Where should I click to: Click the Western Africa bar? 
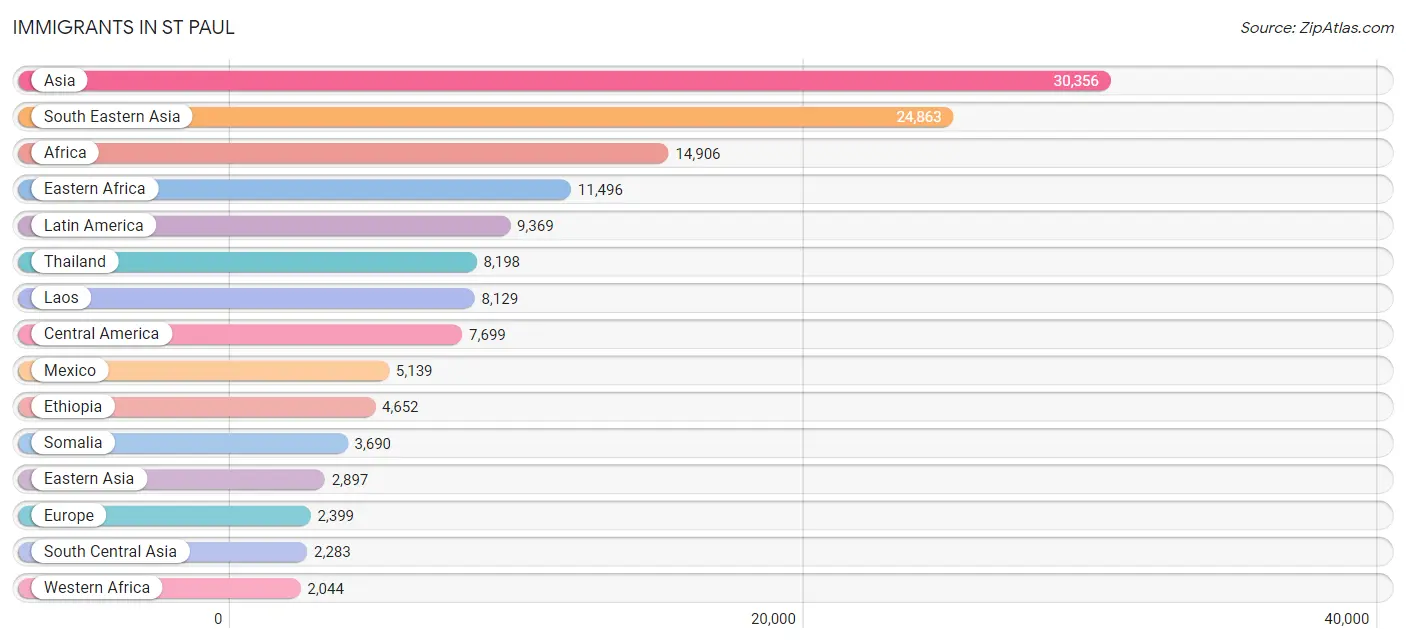pos(159,588)
